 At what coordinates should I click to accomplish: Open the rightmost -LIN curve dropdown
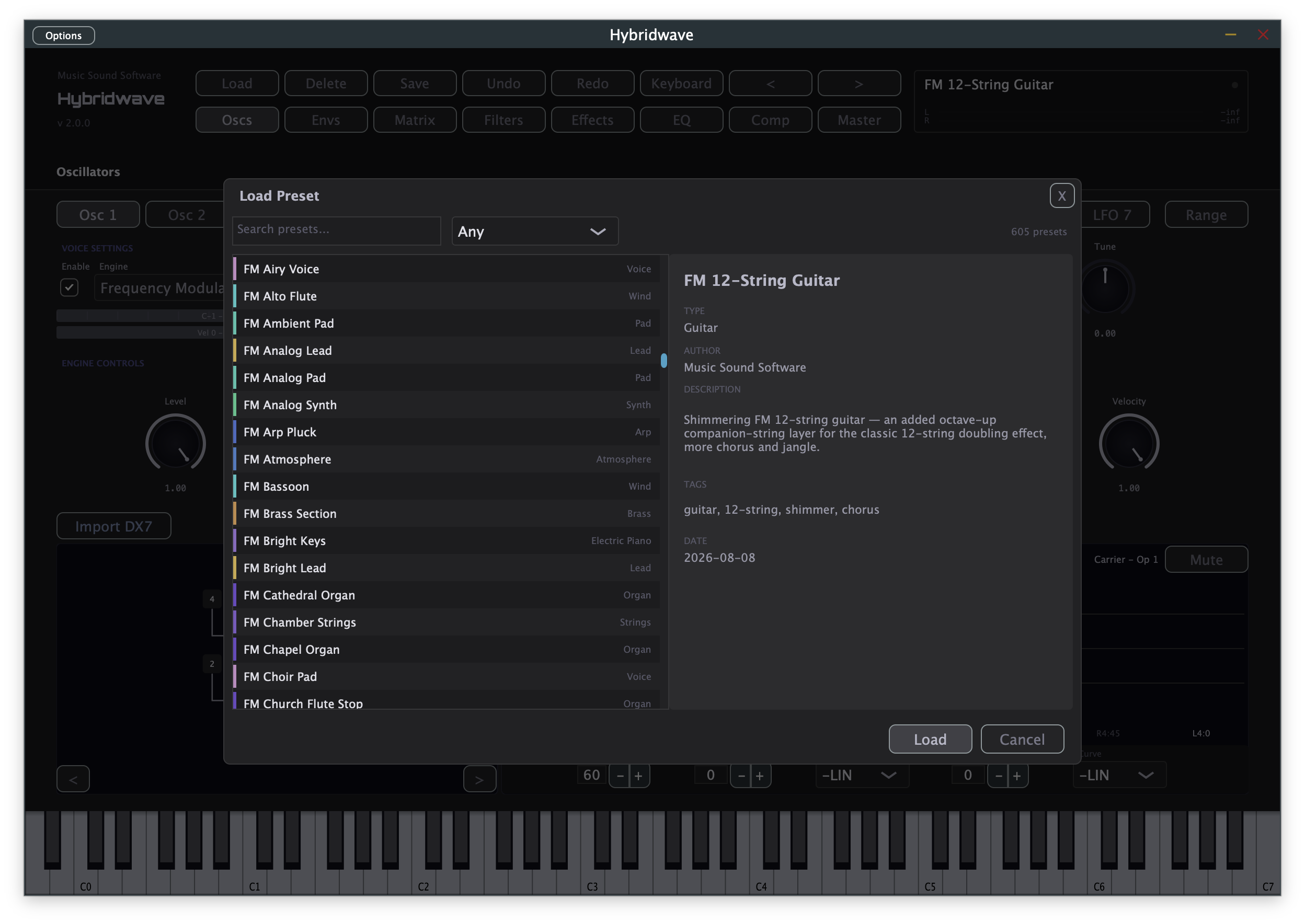[1119, 776]
